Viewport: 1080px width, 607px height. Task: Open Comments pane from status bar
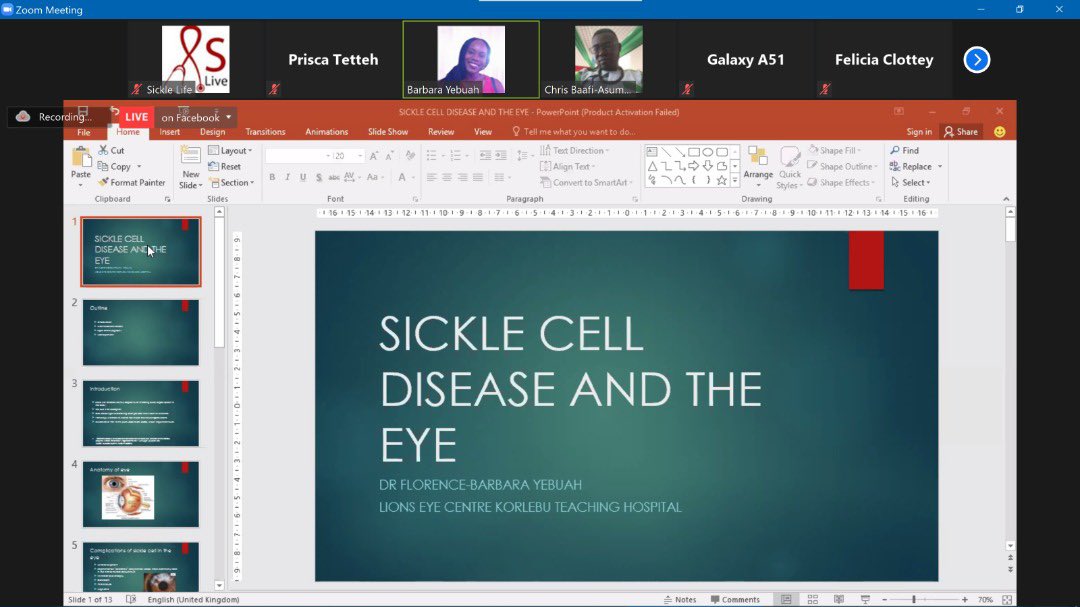pos(735,599)
